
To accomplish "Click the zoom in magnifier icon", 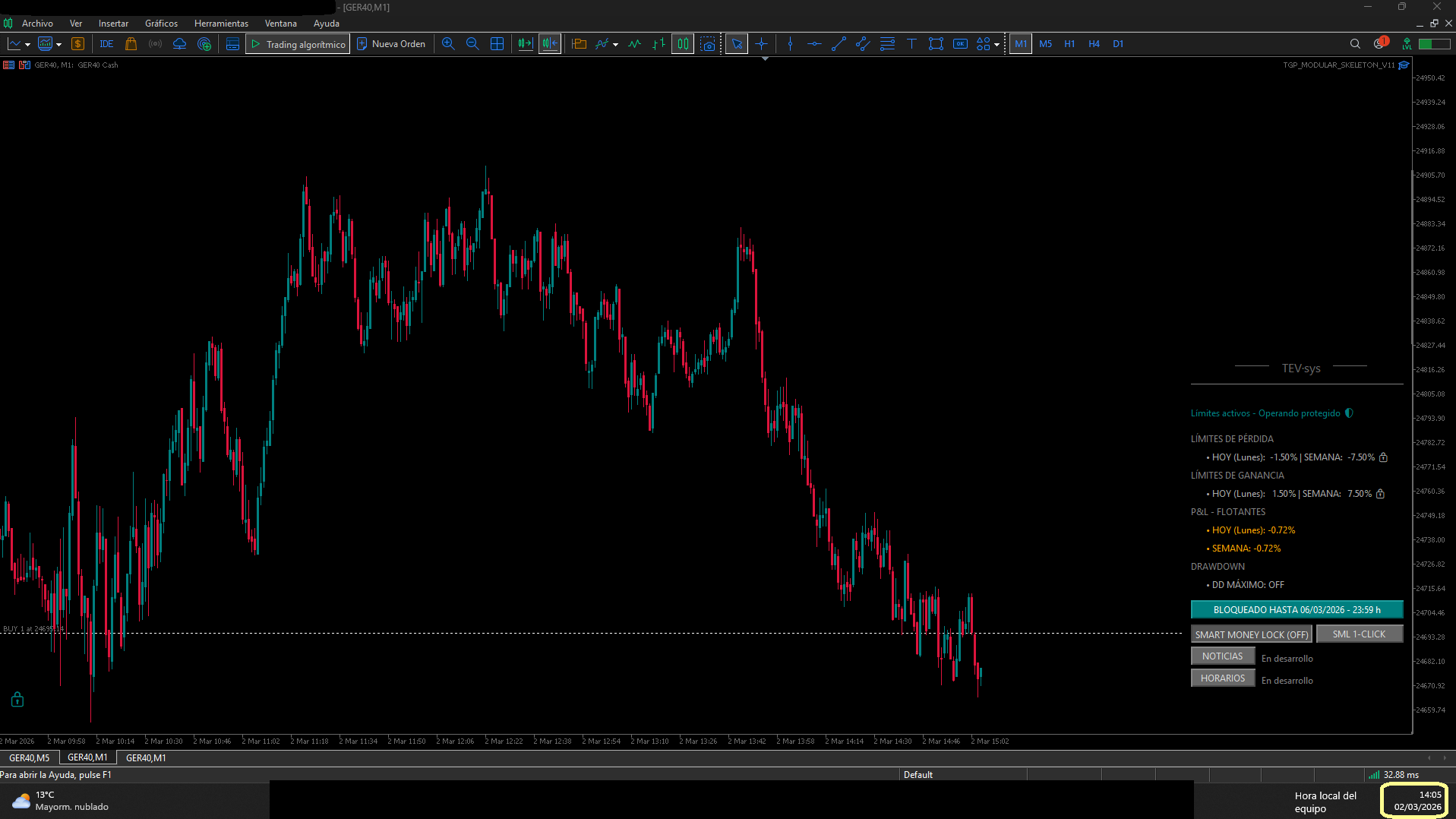I will [x=448, y=44].
